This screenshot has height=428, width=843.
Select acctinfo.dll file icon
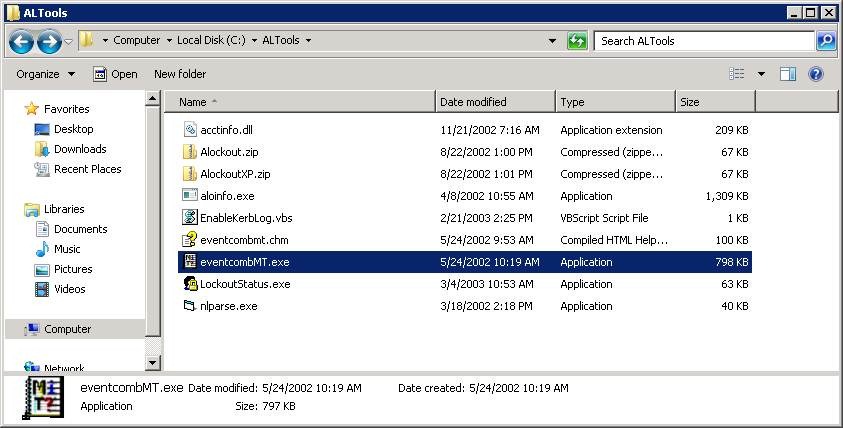(x=190, y=130)
